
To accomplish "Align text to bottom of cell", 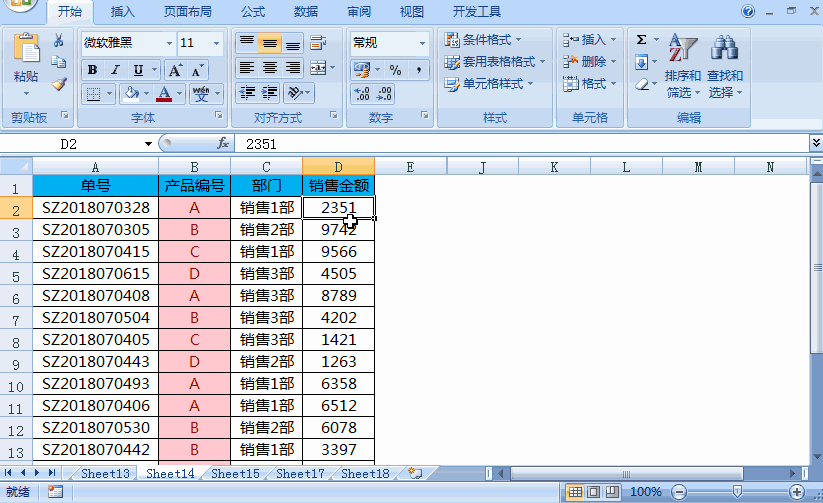I will (292, 43).
